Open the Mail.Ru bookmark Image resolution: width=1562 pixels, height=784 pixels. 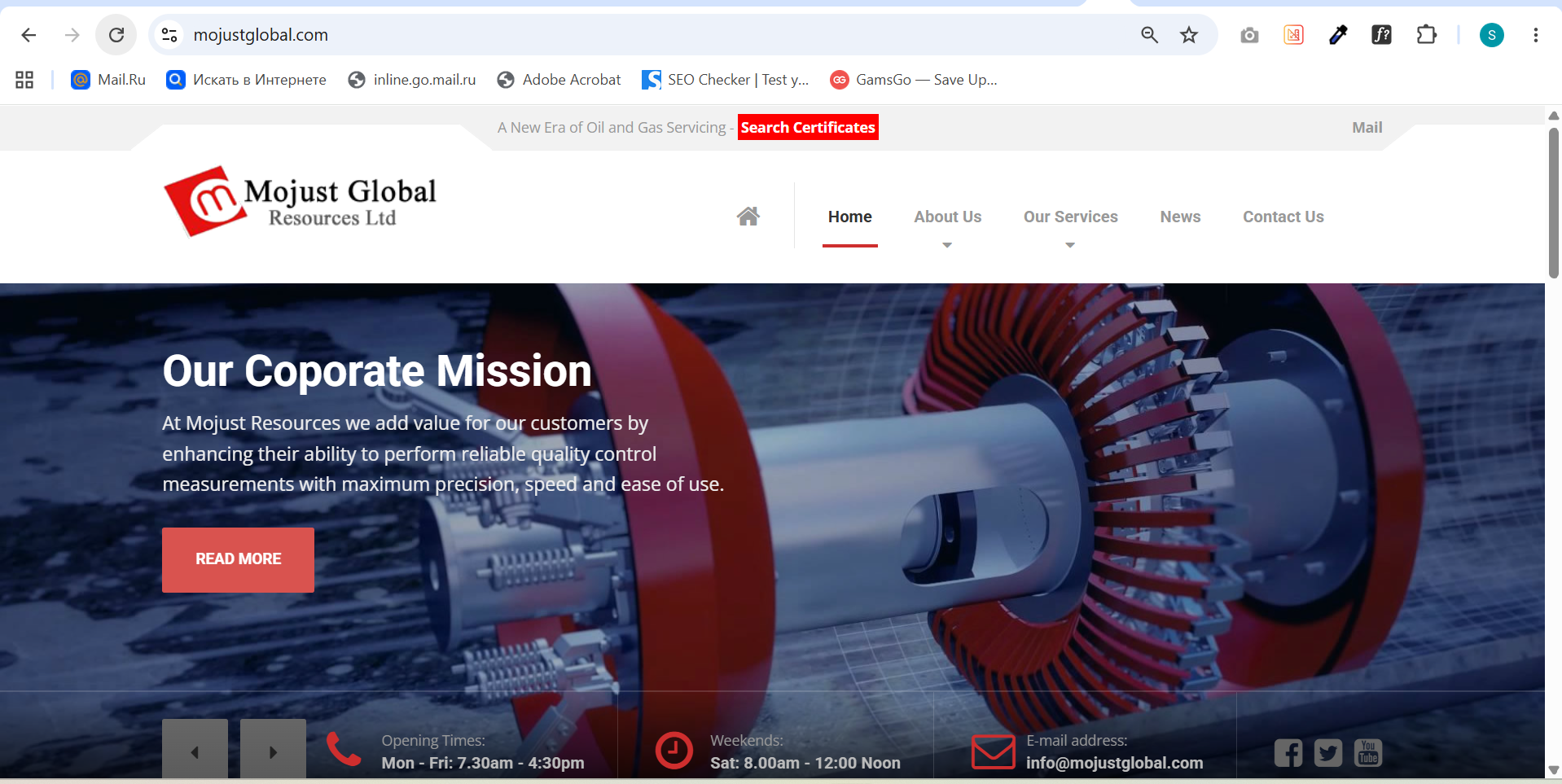coord(108,80)
